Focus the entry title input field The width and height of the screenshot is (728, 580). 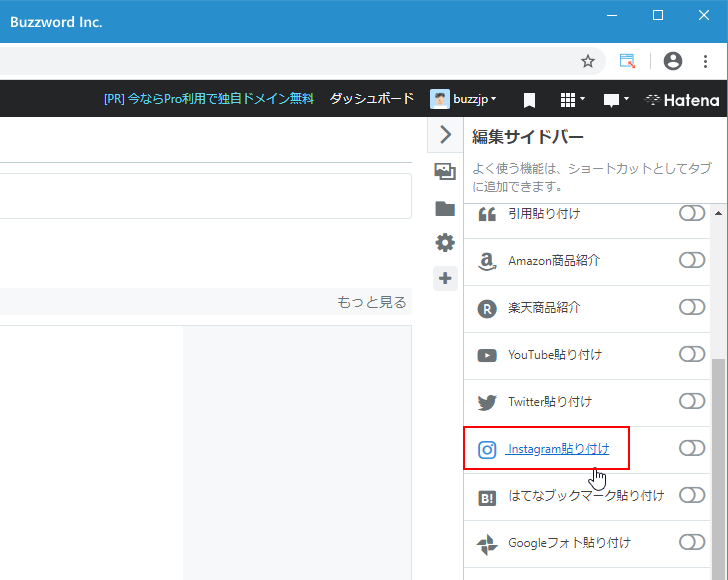click(205, 196)
